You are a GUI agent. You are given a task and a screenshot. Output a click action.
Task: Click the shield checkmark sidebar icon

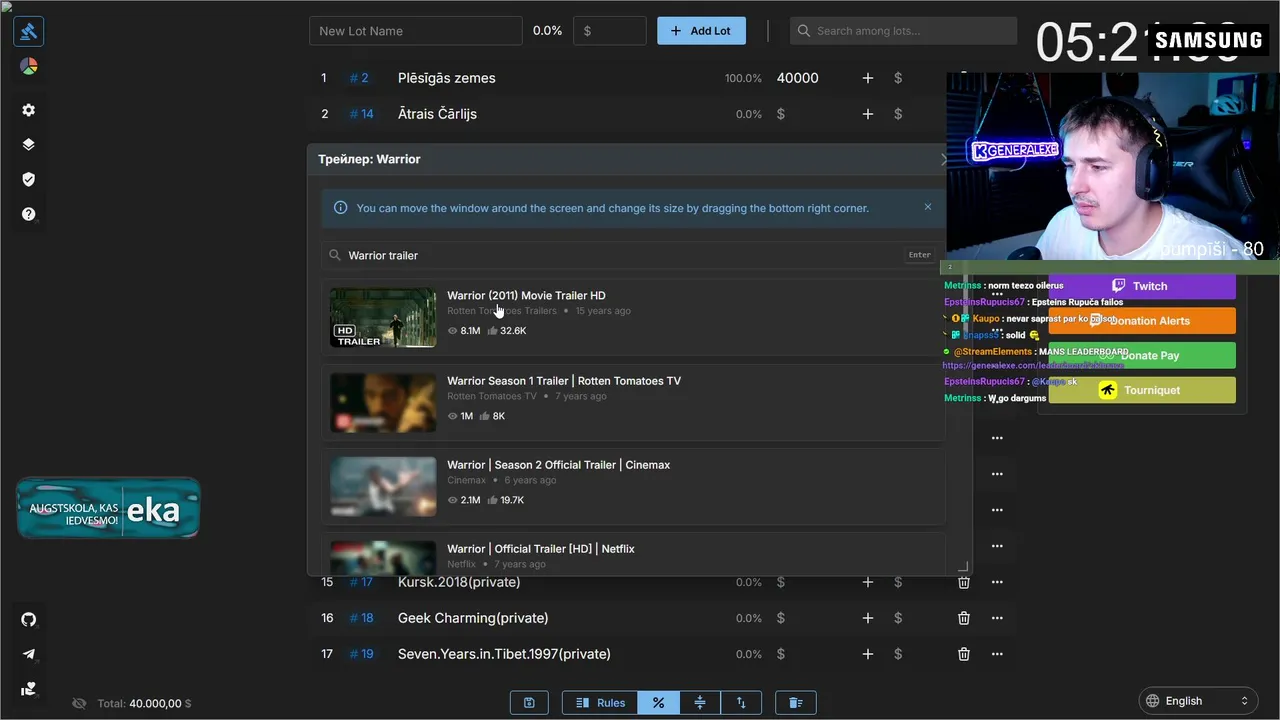click(x=29, y=179)
